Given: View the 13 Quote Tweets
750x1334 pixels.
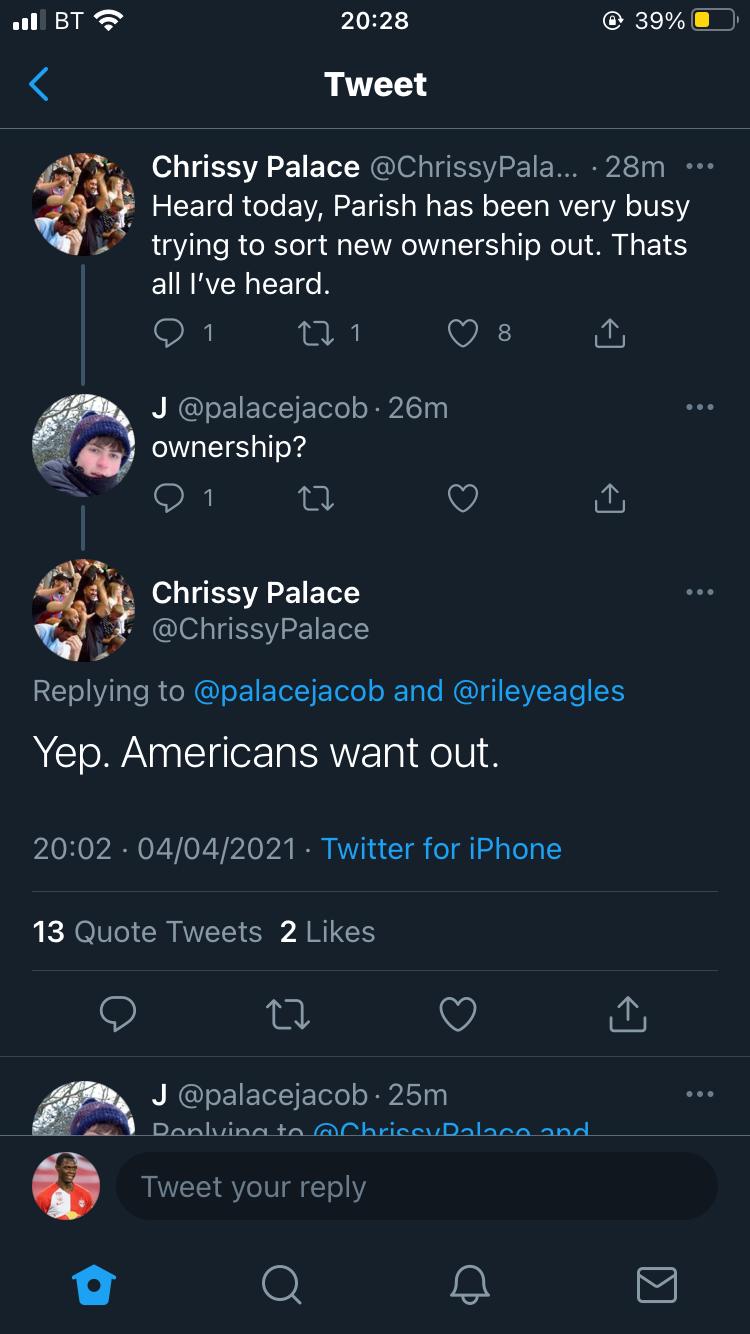Looking at the screenshot, I should click(x=148, y=932).
